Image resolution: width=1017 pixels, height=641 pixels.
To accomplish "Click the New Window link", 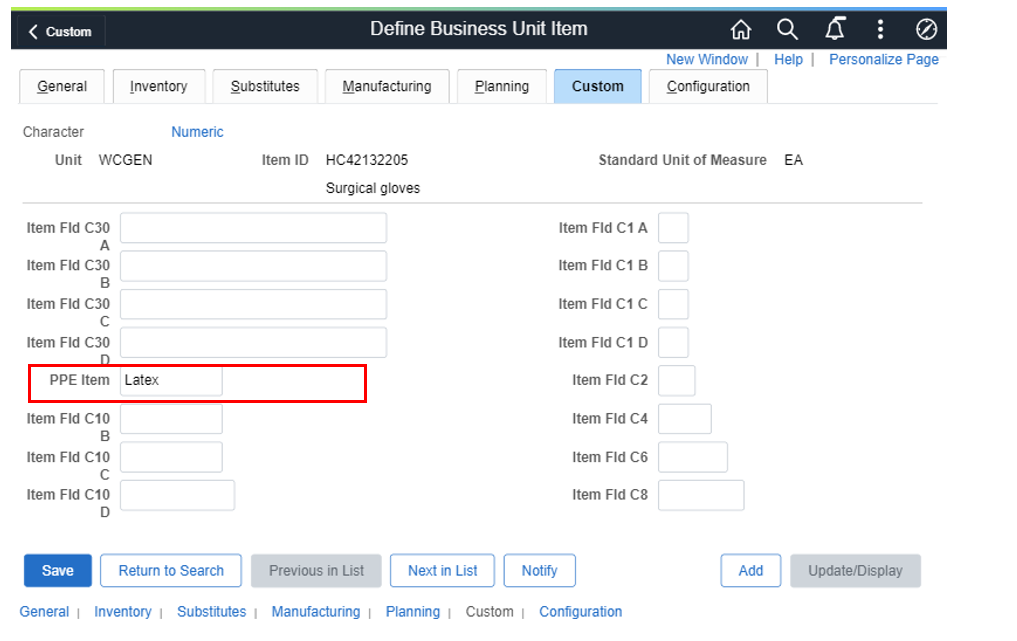I will 707,60.
